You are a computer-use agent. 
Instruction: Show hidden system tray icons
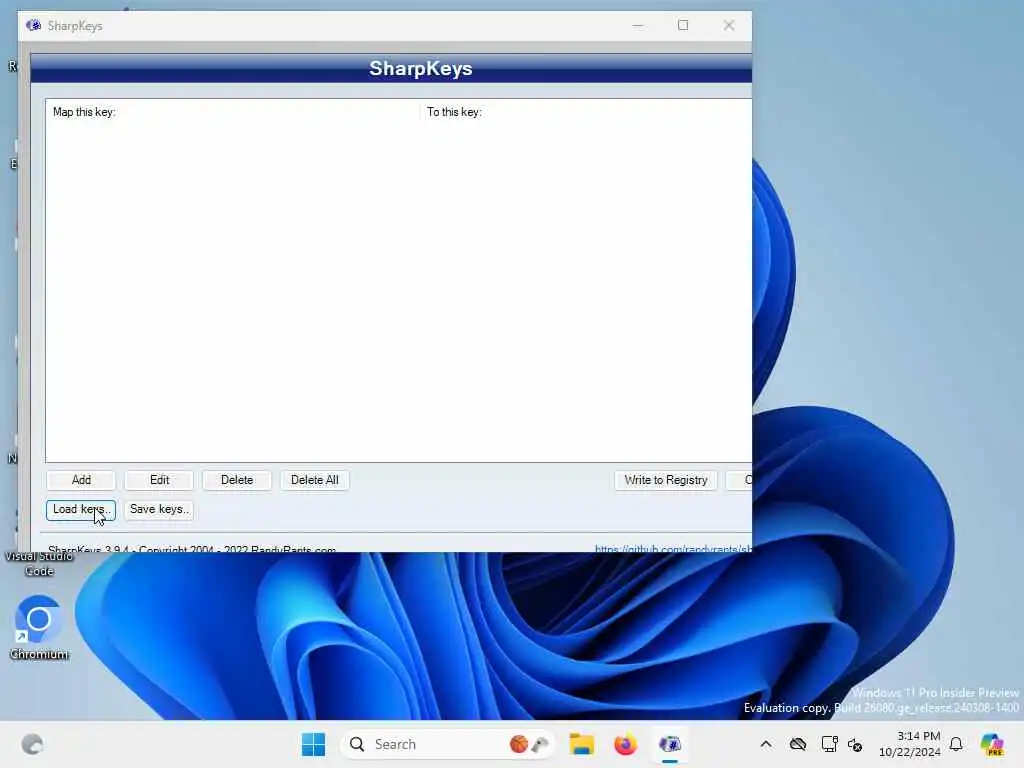(766, 744)
